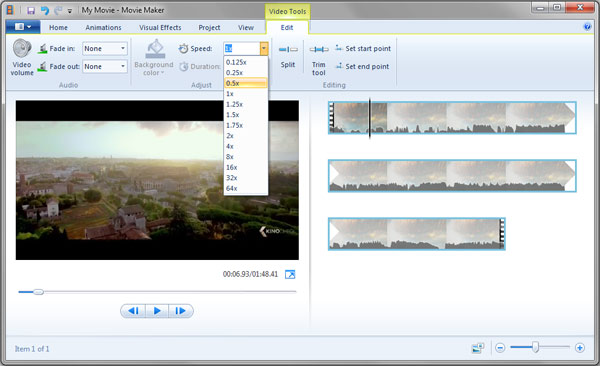This screenshot has width=600, height=366.
Task: Open the Movie Maker application menu button
Action: click(23, 27)
